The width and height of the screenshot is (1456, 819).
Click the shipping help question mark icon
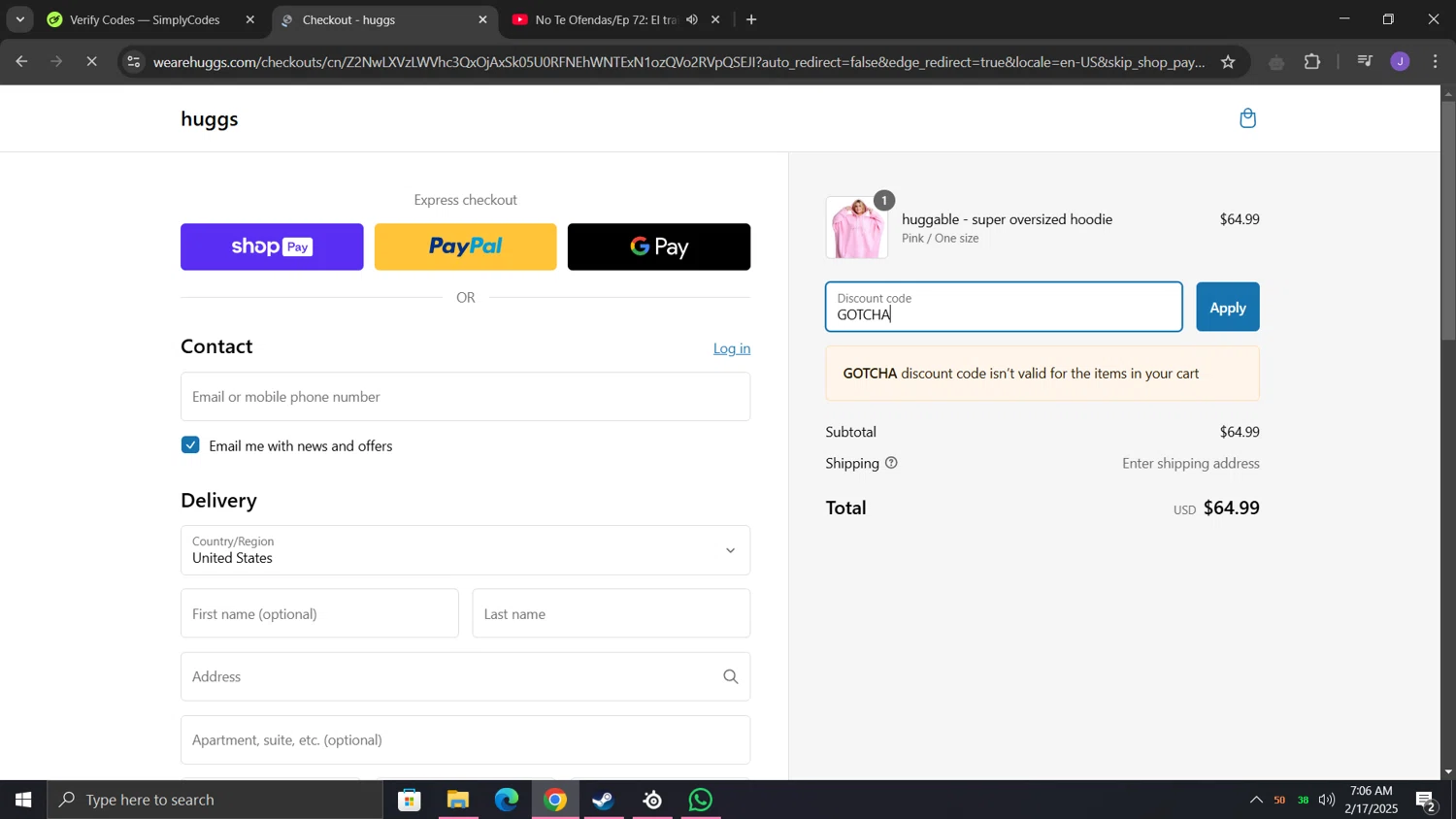tap(891, 463)
